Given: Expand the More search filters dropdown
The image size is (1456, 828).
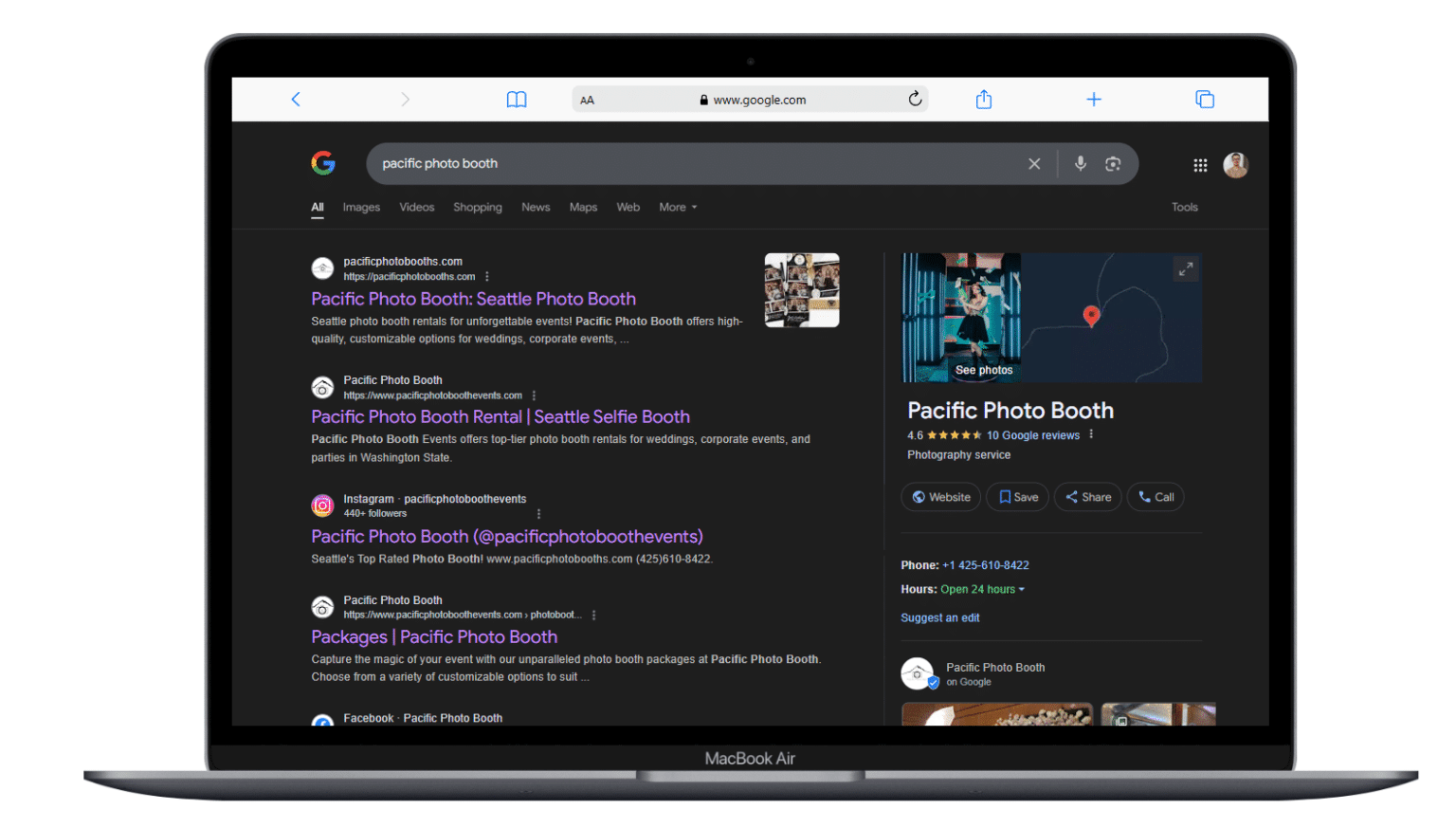Looking at the screenshot, I should pos(678,207).
